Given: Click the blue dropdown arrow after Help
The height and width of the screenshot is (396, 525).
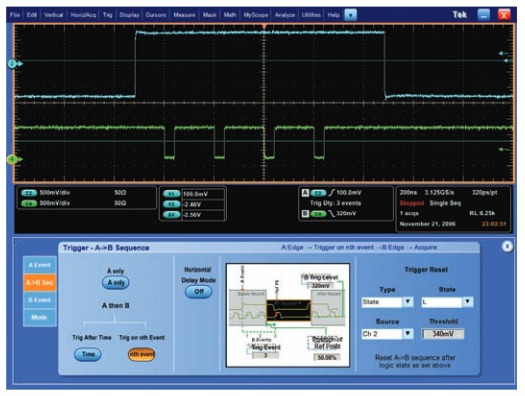Looking at the screenshot, I should (351, 15).
